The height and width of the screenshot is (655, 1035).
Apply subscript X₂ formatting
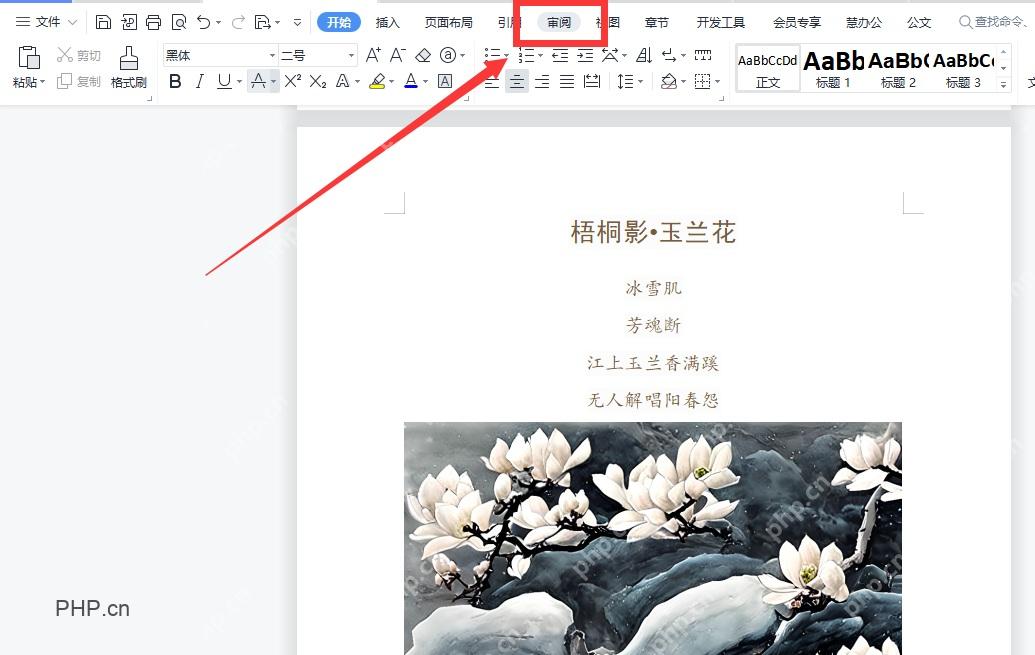point(317,81)
